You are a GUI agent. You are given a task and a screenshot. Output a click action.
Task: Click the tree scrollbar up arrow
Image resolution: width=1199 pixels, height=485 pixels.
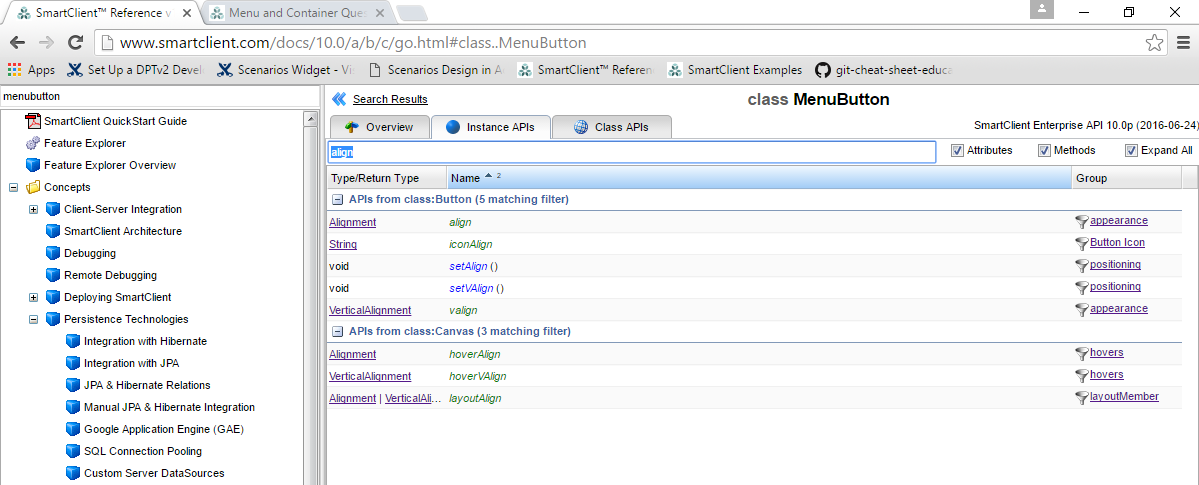pyautogui.click(x=310, y=119)
